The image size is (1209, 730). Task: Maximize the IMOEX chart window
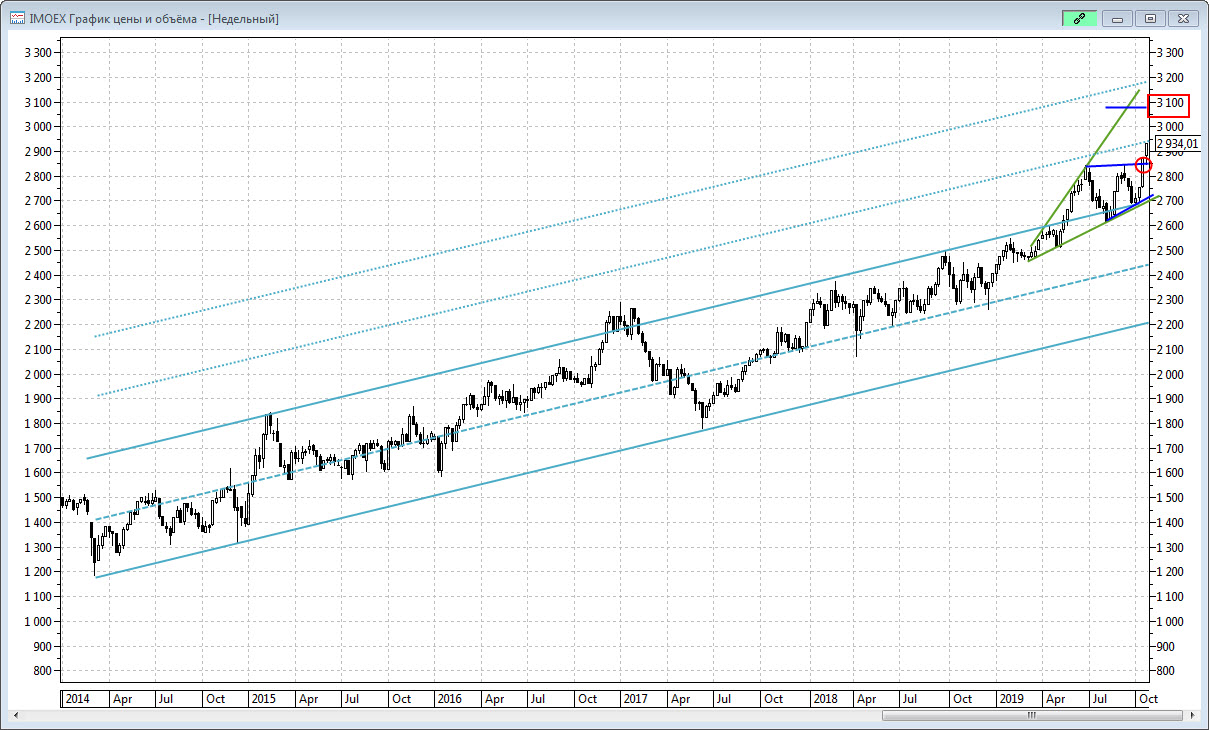coord(1150,18)
